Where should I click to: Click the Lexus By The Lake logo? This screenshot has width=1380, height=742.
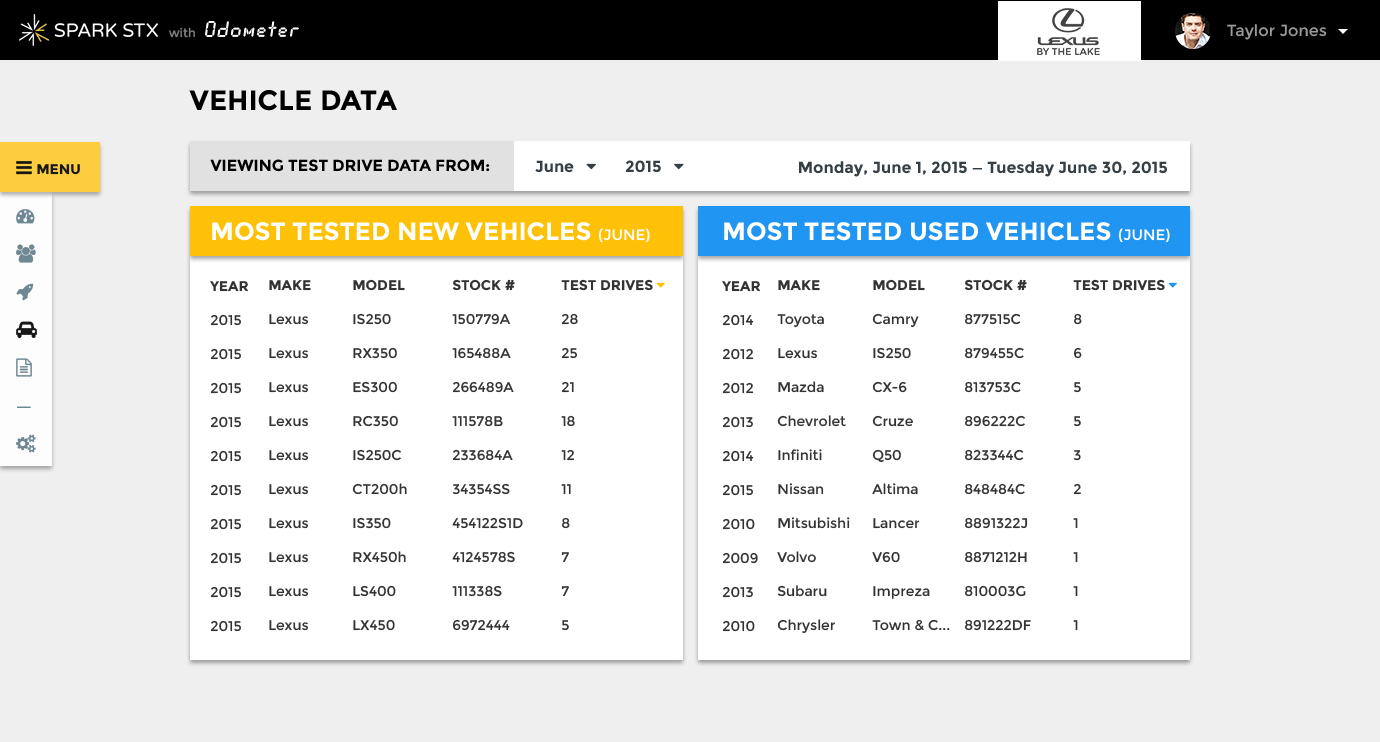[1069, 31]
